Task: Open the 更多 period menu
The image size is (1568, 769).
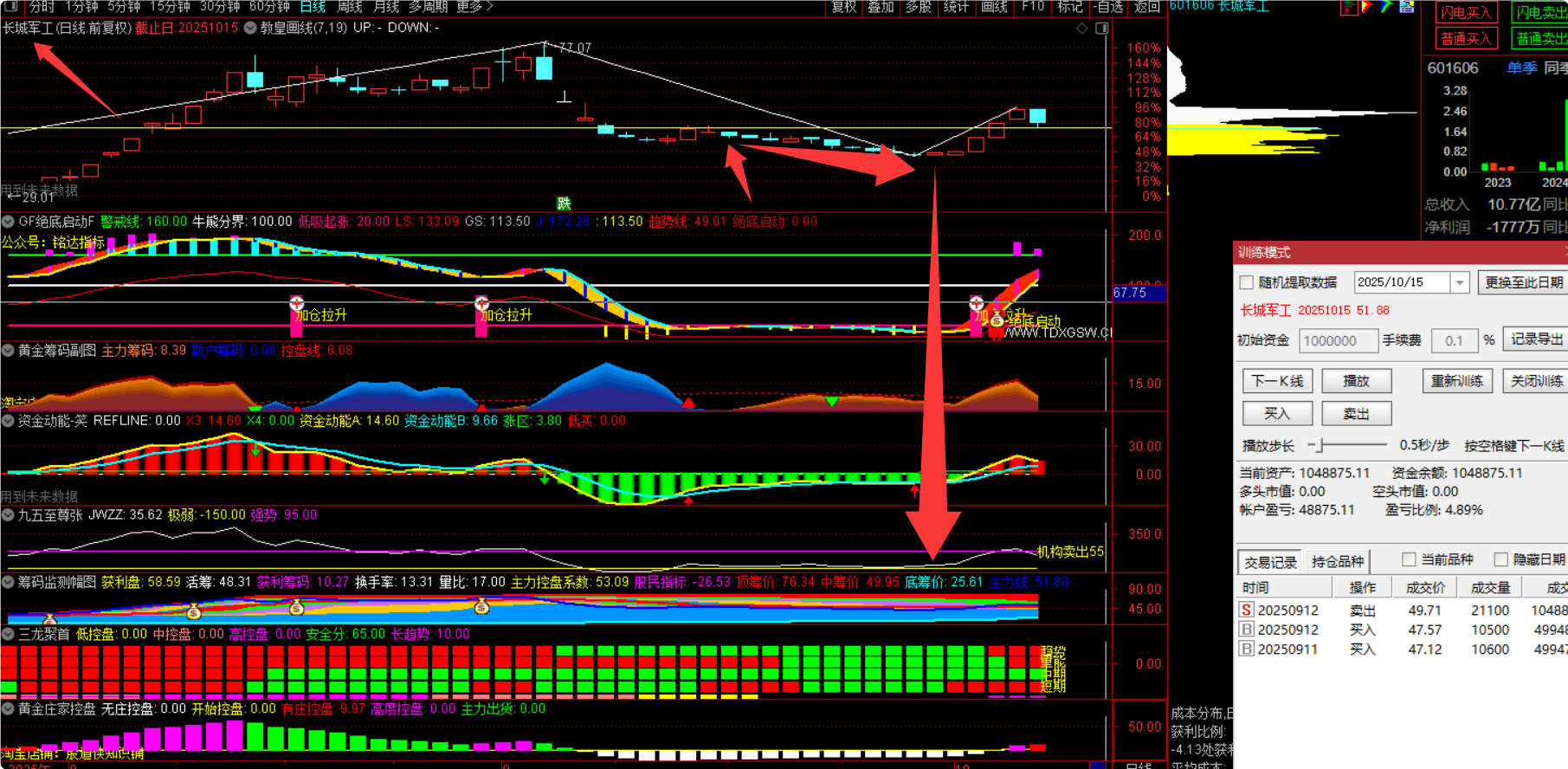Action: (x=474, y=7)
